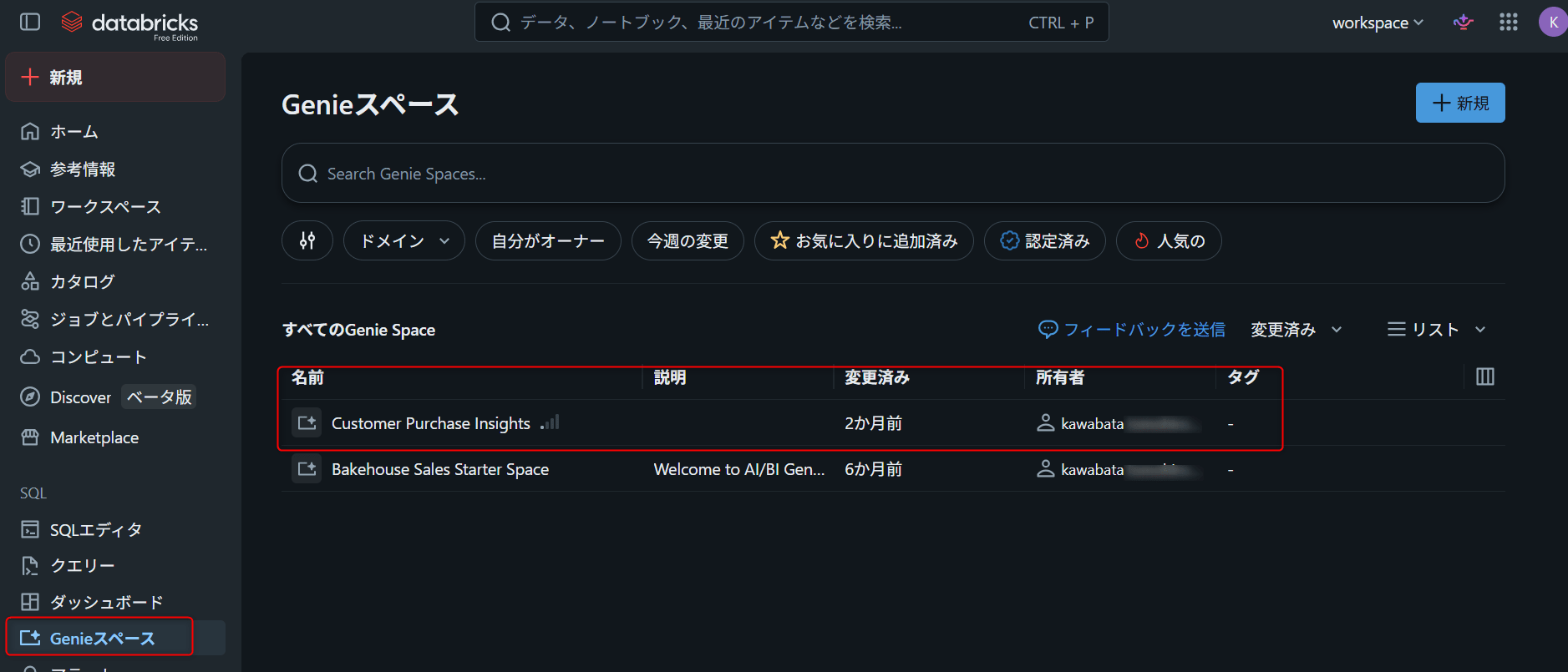Click the 2か月前 modified cell

pos(873,423)
